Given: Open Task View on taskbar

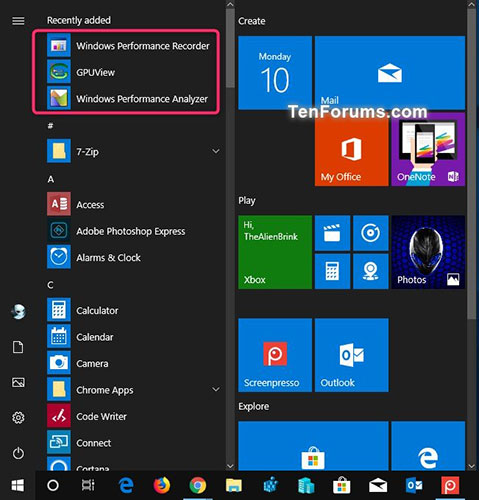Looking at the screenshot, I should (x=88, y=485).
